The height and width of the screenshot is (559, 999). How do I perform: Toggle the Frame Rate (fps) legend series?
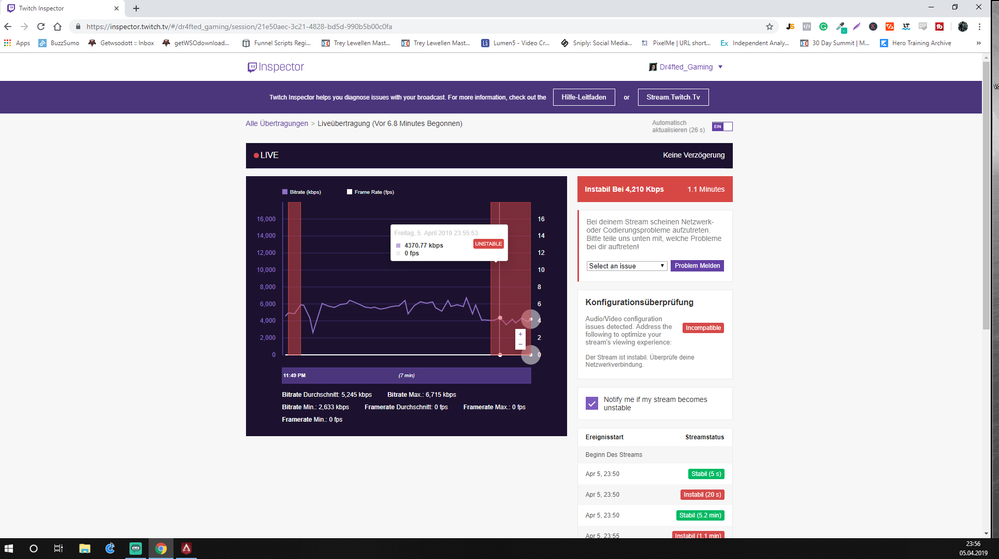click(x=370, y=192)
